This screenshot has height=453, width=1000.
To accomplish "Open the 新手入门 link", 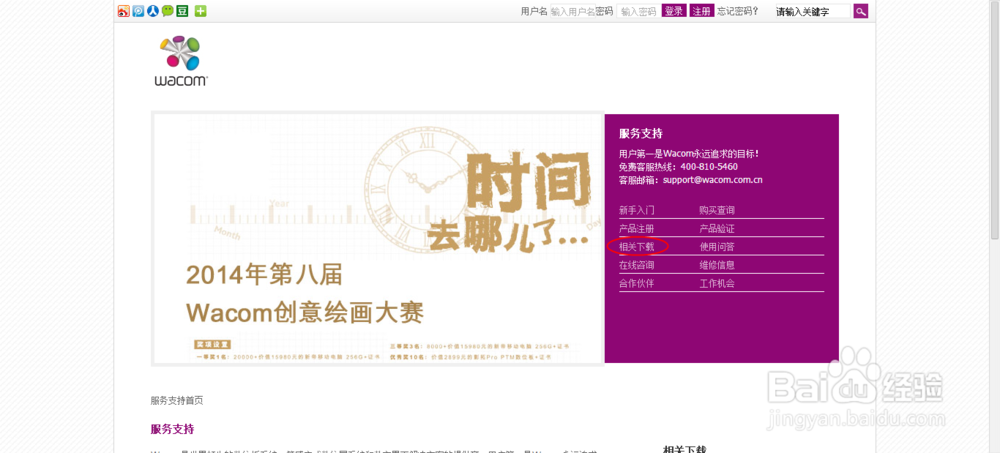I will click(x=636, y=210).
